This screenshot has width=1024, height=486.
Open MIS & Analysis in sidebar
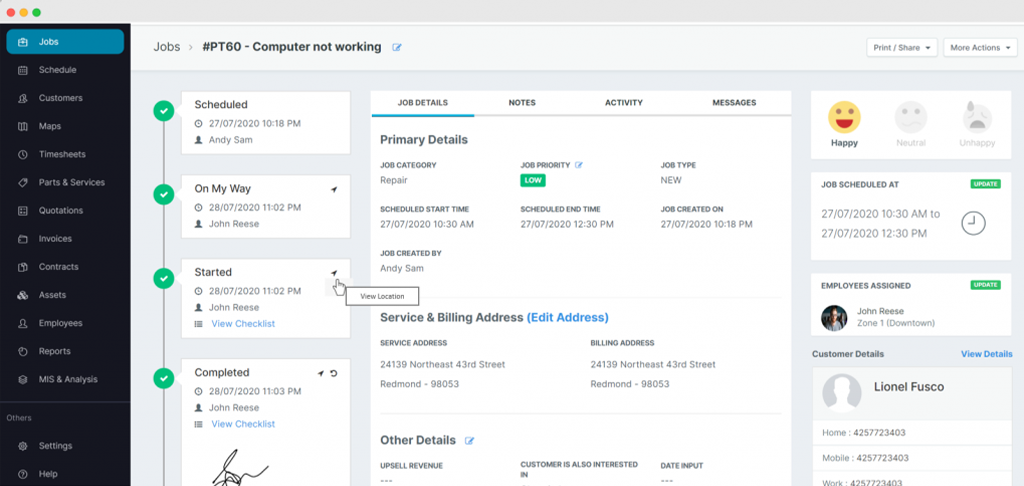click(67, 379)
